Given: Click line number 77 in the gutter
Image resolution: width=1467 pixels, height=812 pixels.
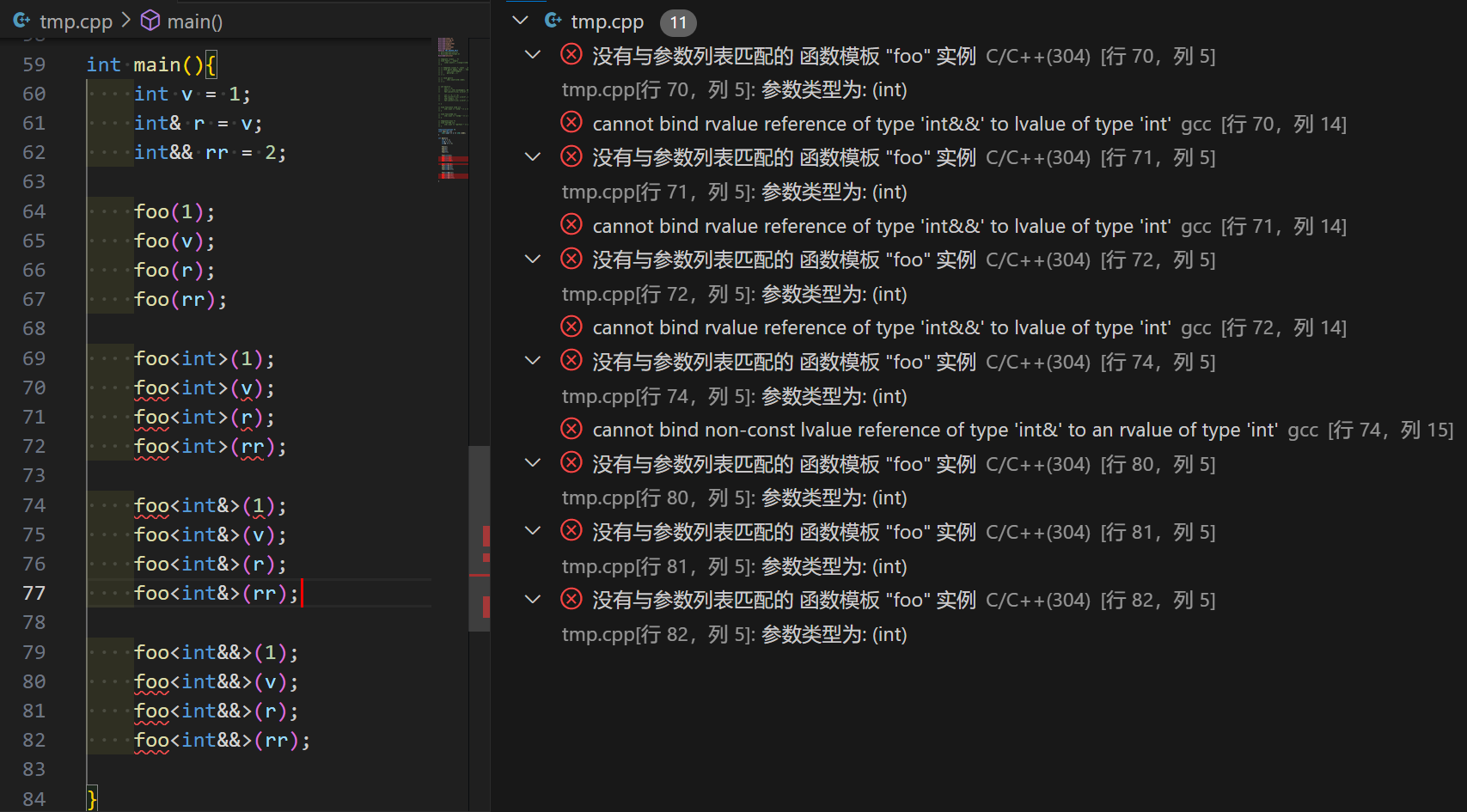Looking at the screenshot, I should (34, 593).
